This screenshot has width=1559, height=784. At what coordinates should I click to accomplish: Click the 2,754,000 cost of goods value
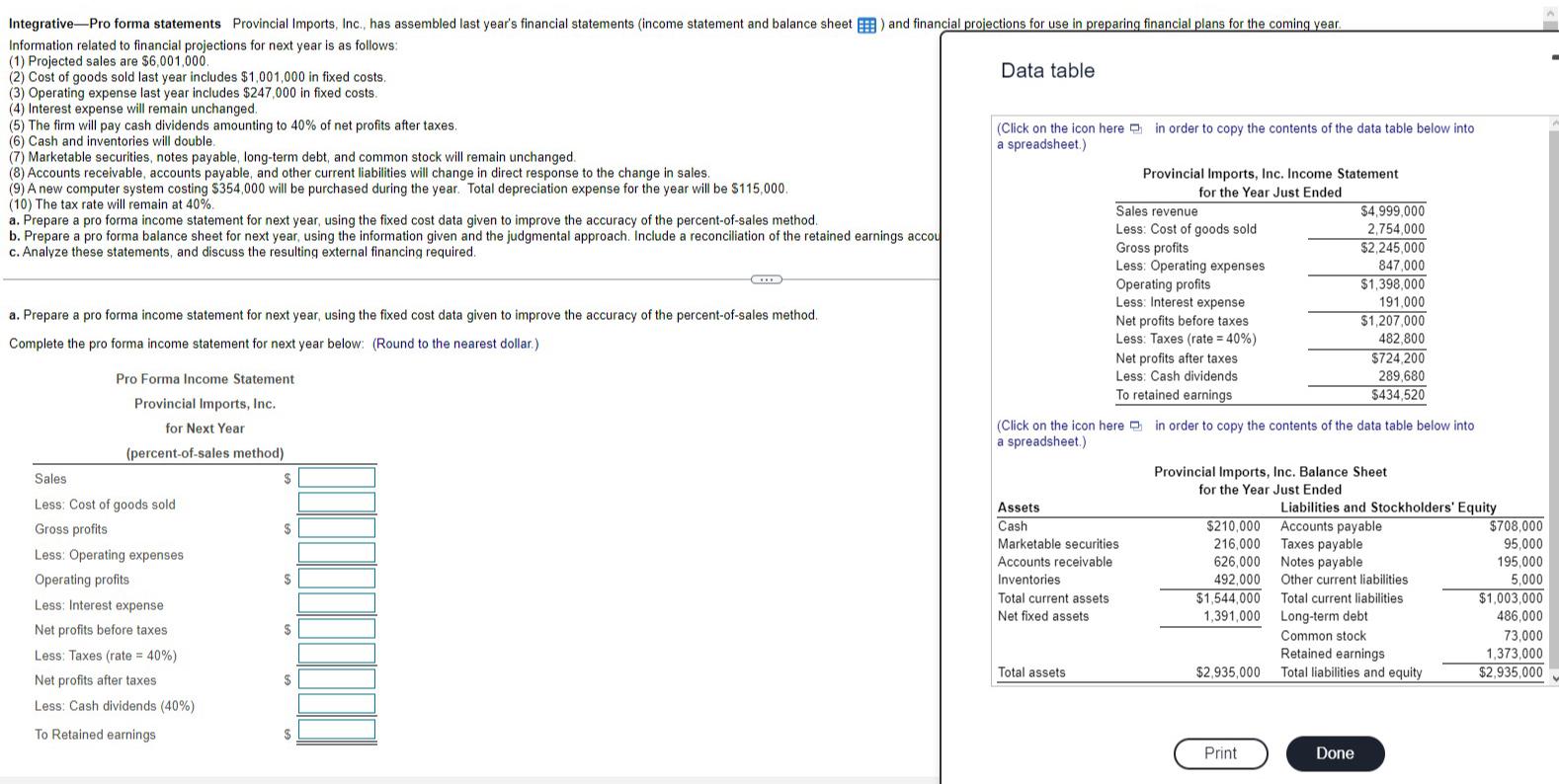(x=1395, y=229)
